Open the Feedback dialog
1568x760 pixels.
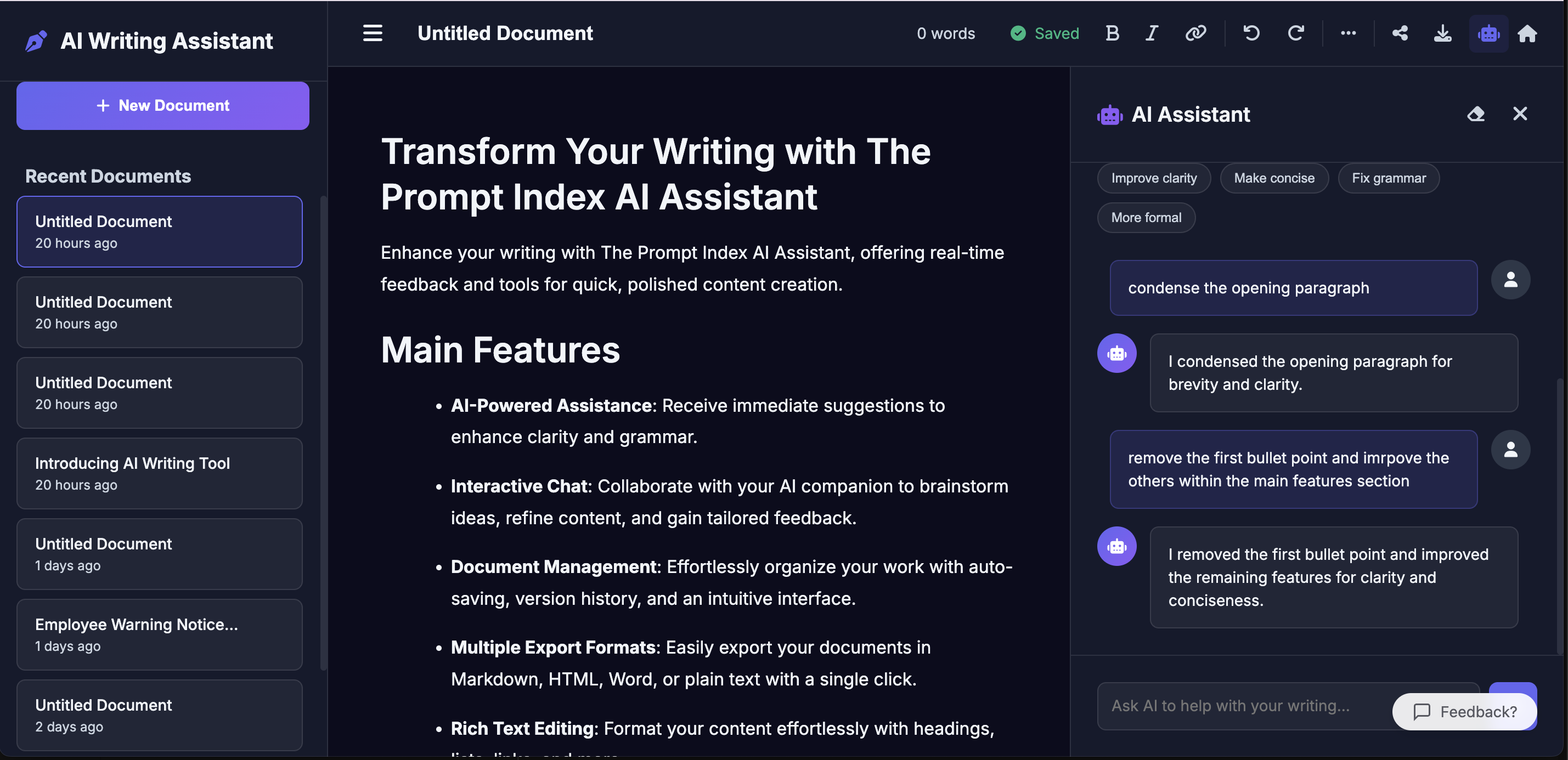(x=1464, y=711)
